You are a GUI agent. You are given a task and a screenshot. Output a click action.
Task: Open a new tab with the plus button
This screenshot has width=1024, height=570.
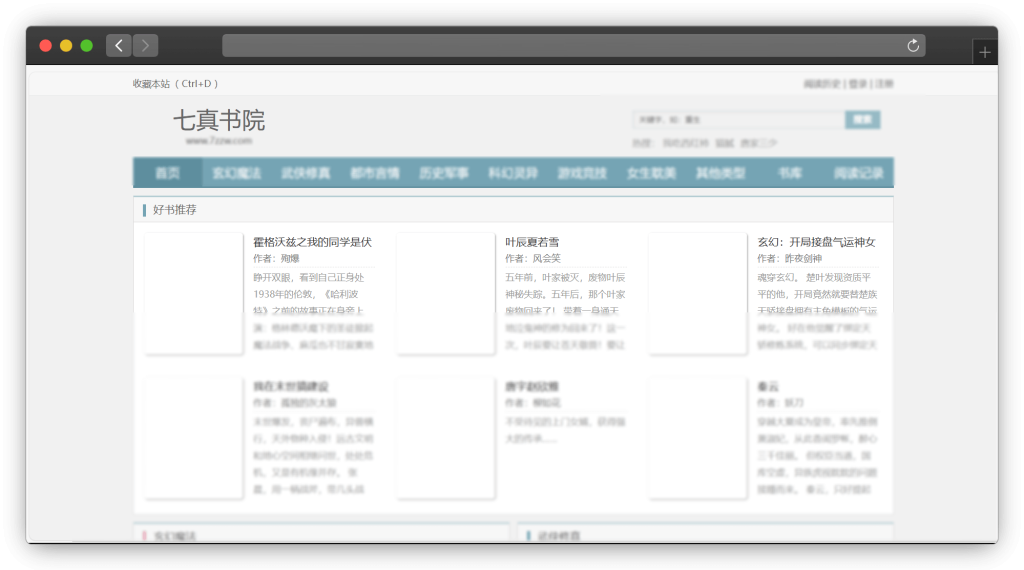tap(985, 52)
